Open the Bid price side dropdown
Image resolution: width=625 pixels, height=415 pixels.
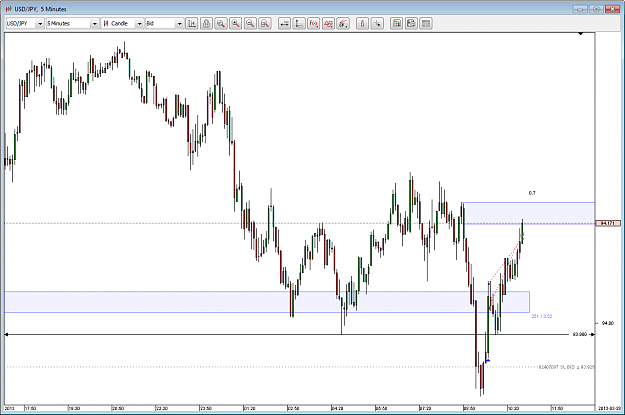click(164, 24)
